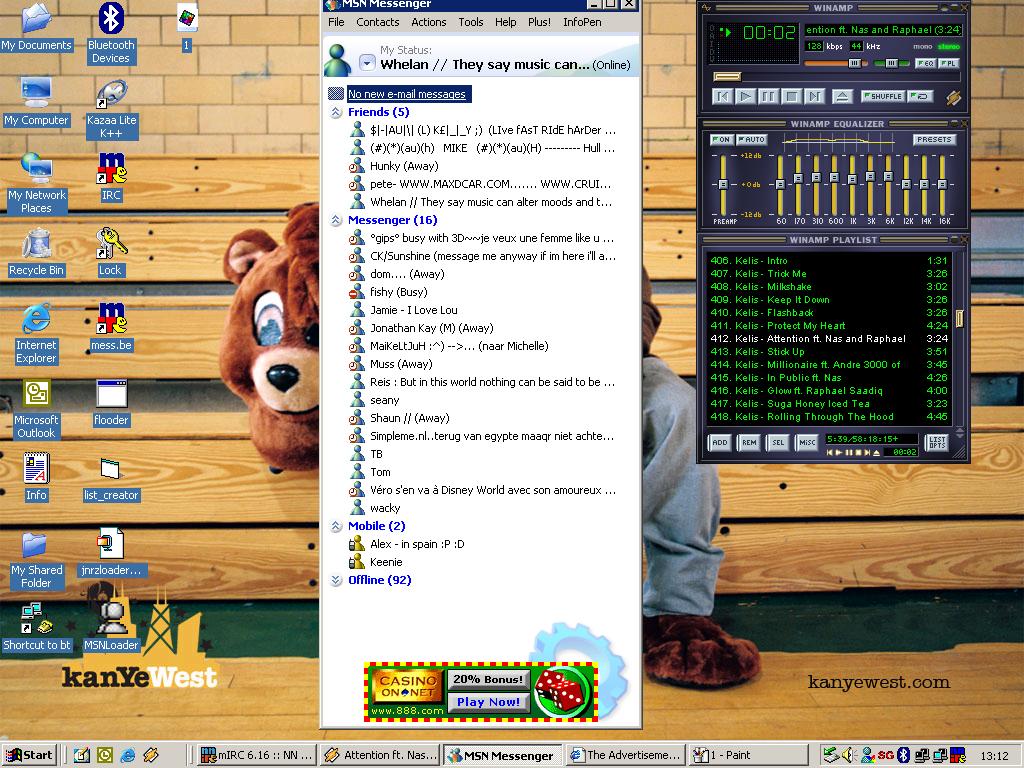
Task: Open the Tools menu in MSN Messenger
Action: click(470, 22)
